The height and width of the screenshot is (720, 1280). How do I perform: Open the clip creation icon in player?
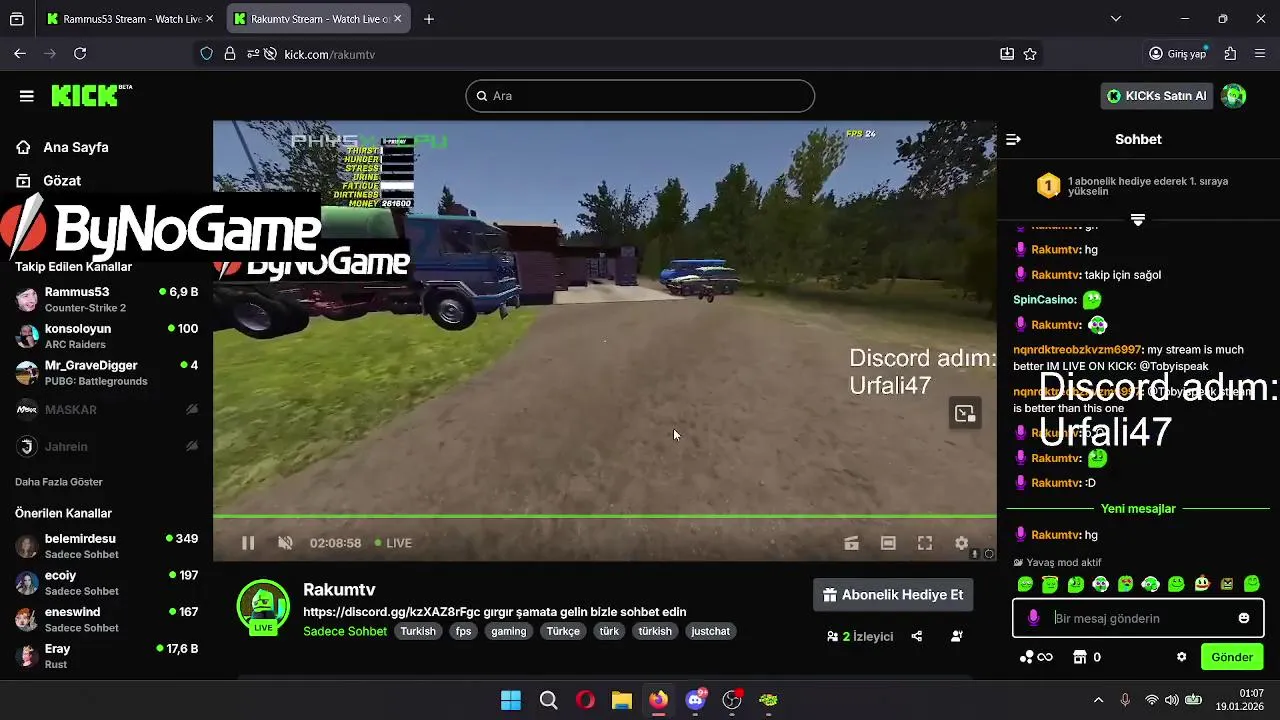click(x=852, y=543)
